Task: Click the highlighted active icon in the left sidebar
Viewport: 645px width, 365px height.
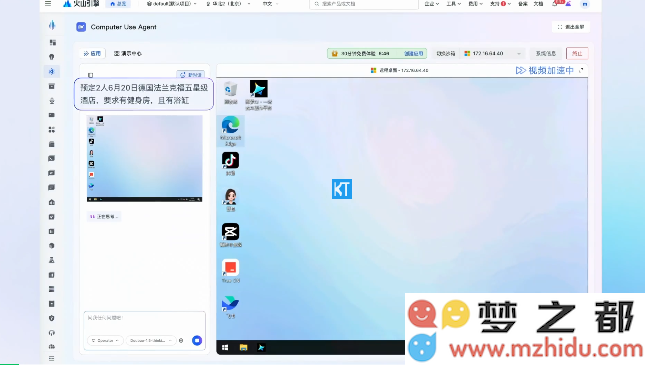Action: point(52,72)
